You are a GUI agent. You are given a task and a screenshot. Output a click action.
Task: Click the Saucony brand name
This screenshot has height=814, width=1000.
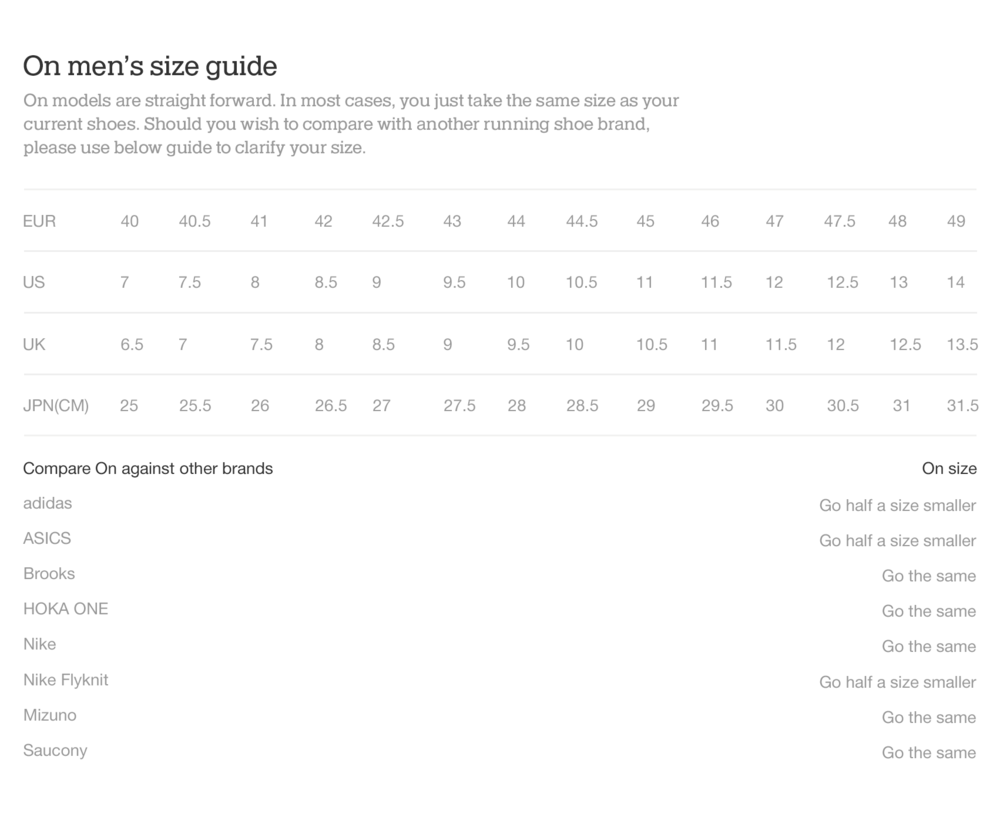click(x=55, y=751)
